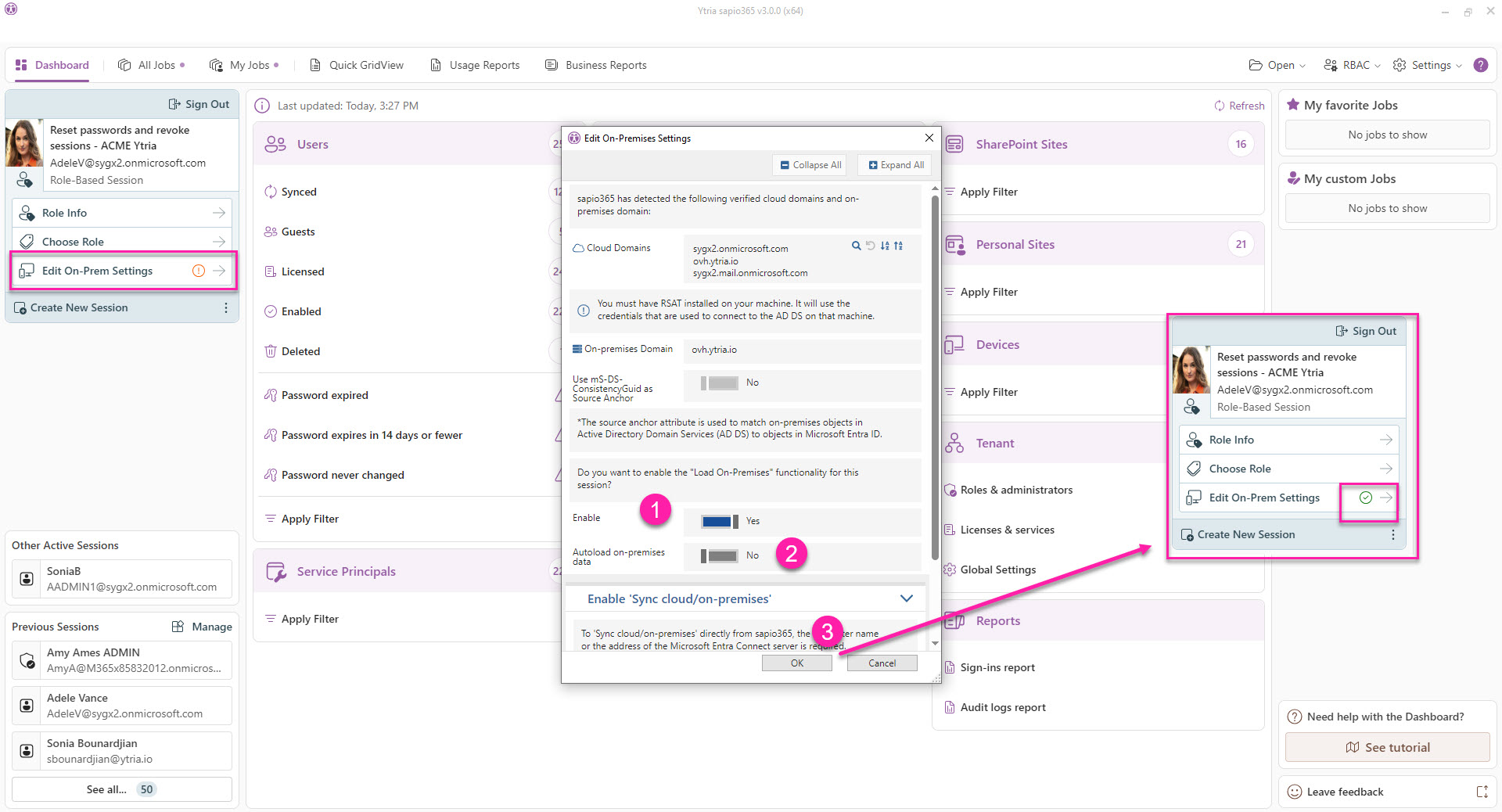This screenshot has width=1502, height=812.
Task: Click the Personal Sites count badge 21
Action: pos(1241,244)
